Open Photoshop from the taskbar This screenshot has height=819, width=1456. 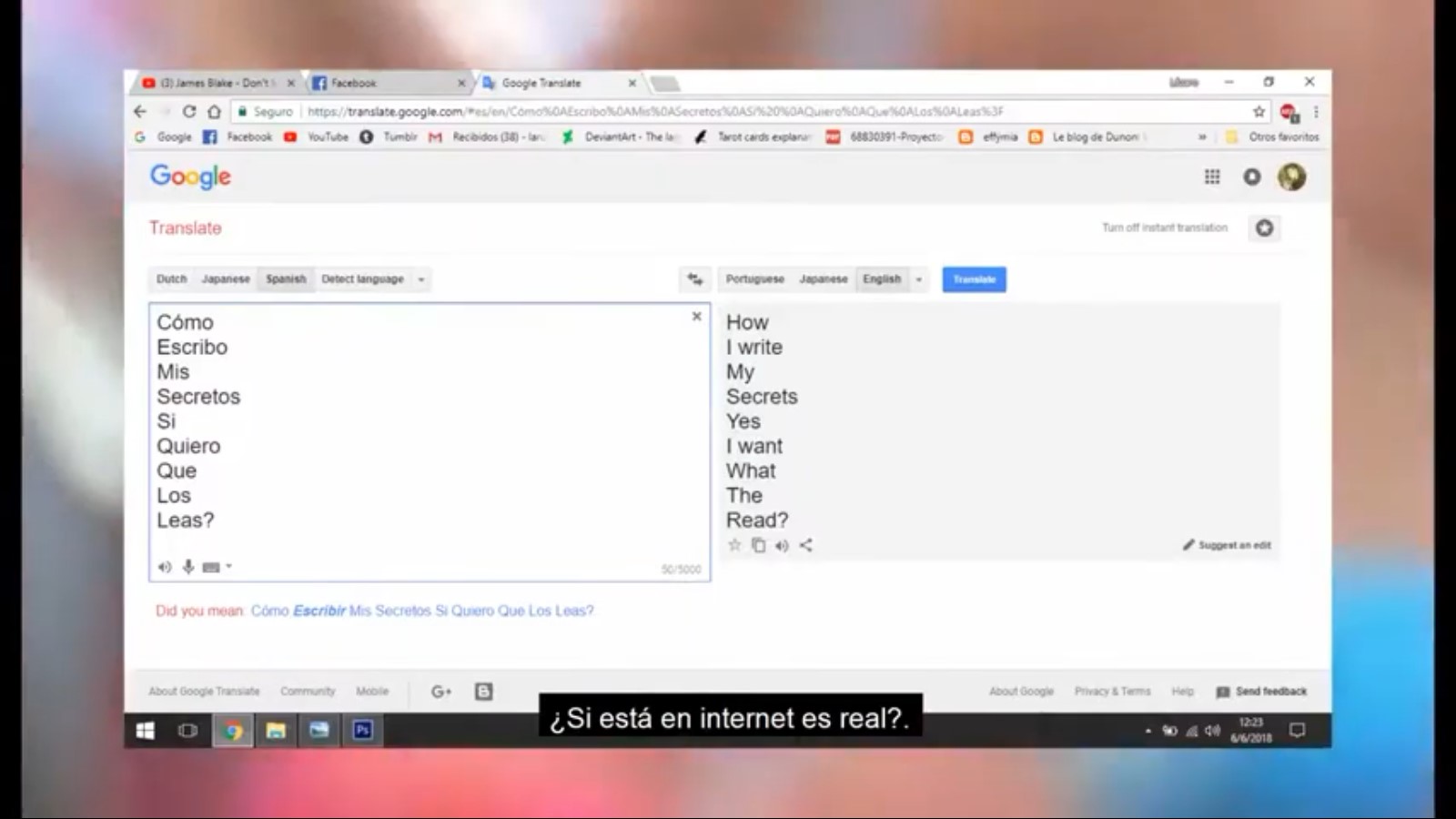coord(362,730)
